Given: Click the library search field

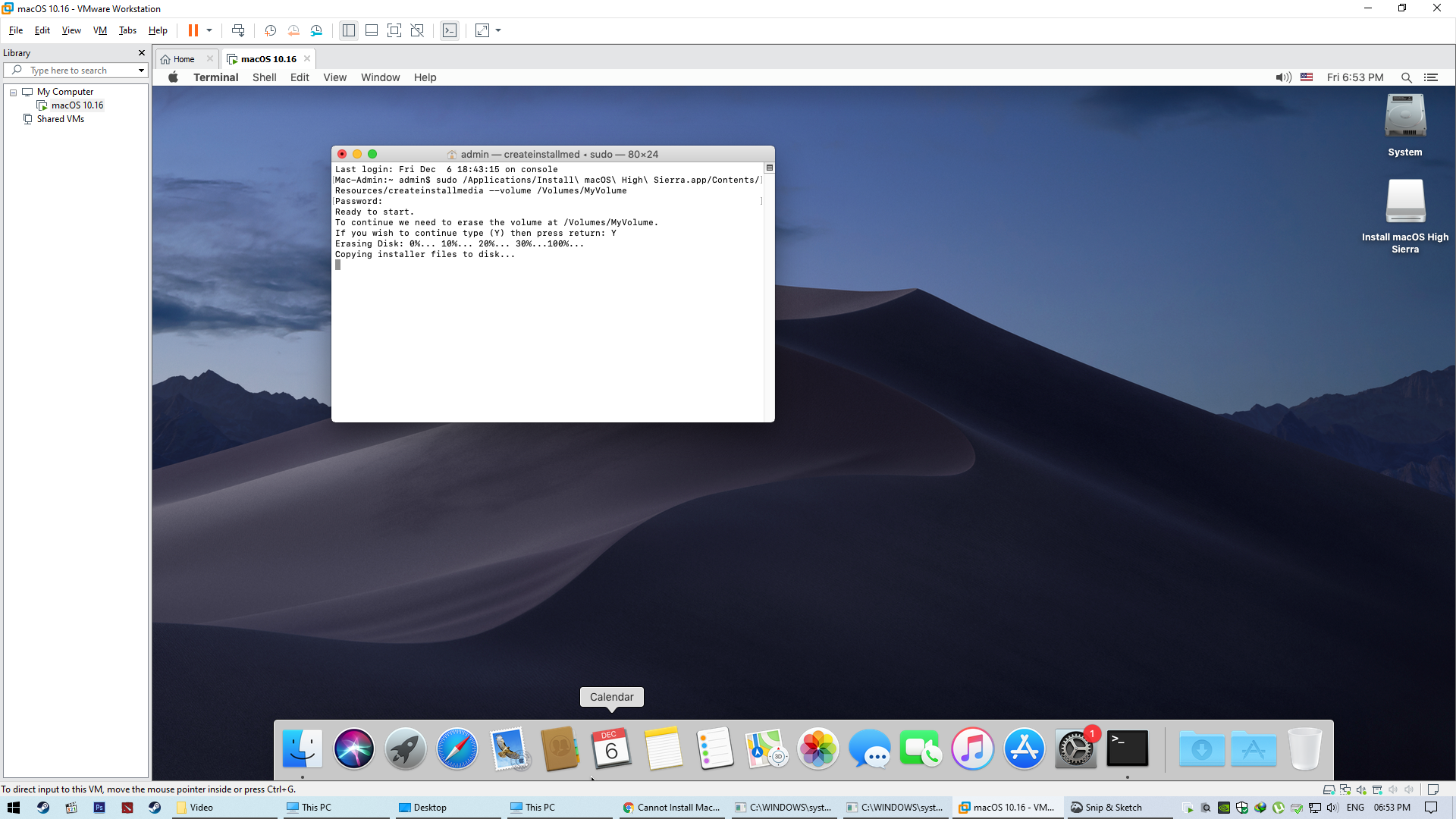Looking at the screenshot, I should click(x=76, y=71).
